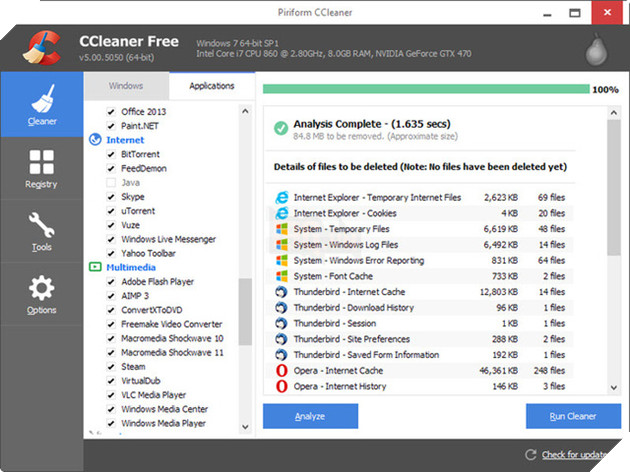Open the Tools wrench section
This screenshot has height=472, width=630.
(41, 232)
